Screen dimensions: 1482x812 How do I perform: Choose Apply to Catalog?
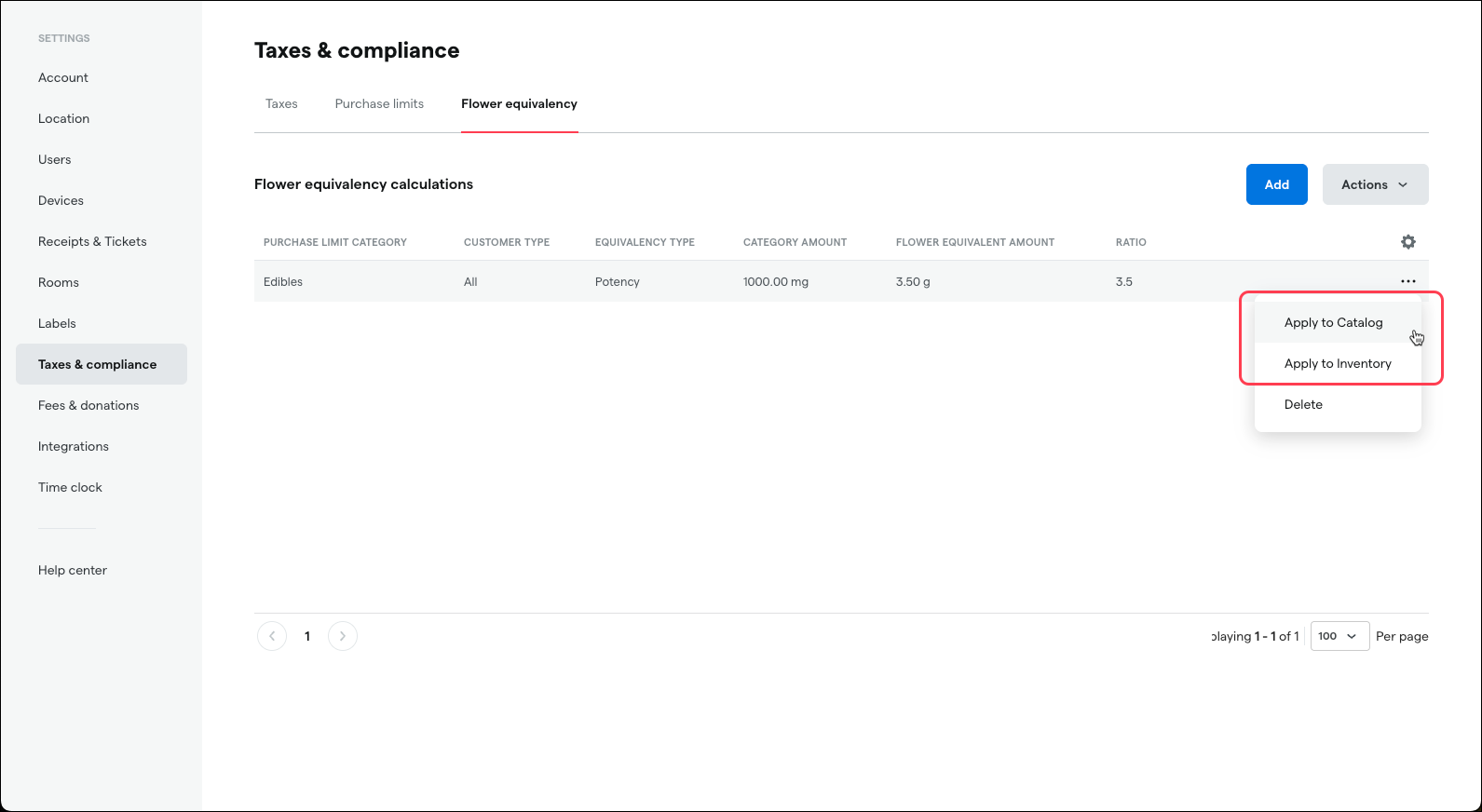point(1338,322)
